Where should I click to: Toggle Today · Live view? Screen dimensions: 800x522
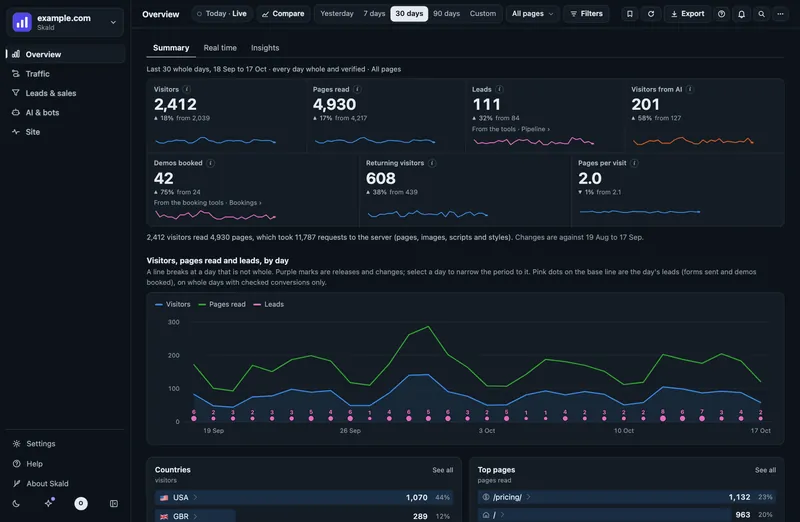(x=221, y=14)
